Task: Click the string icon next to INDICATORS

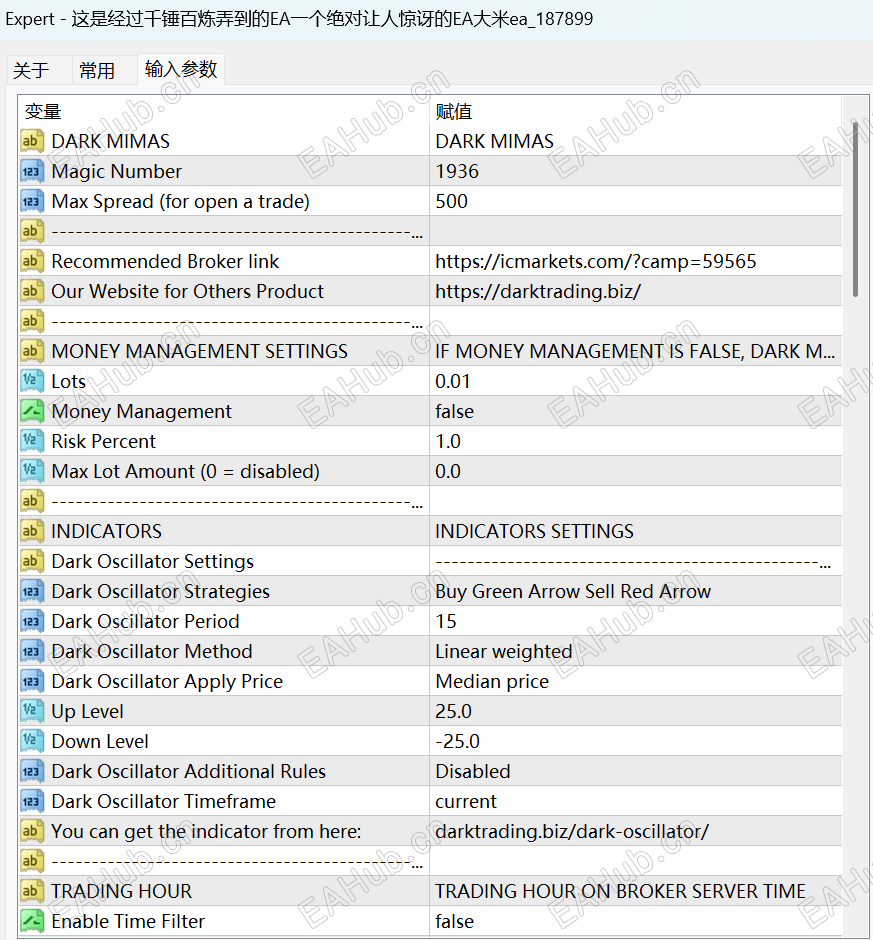Action: (x=32, y=531)
